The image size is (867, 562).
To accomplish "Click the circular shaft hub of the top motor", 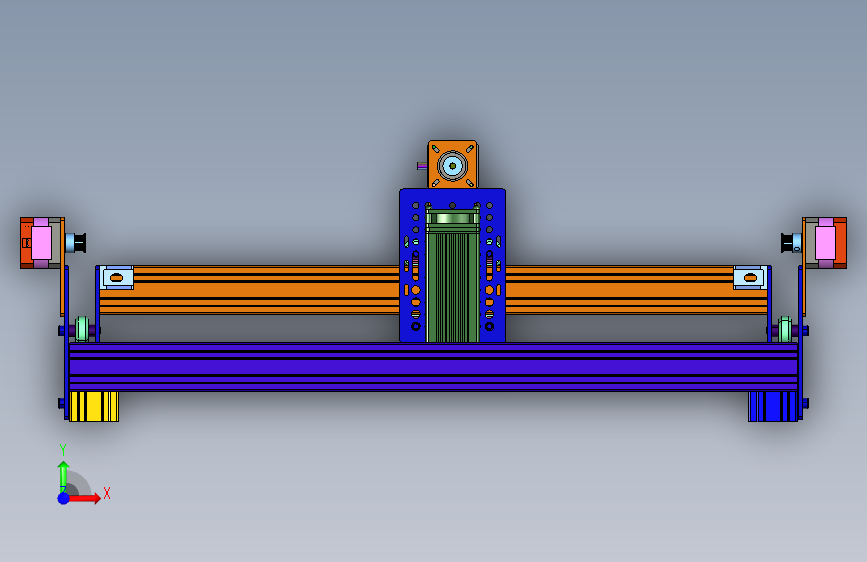I will point(452,165).
